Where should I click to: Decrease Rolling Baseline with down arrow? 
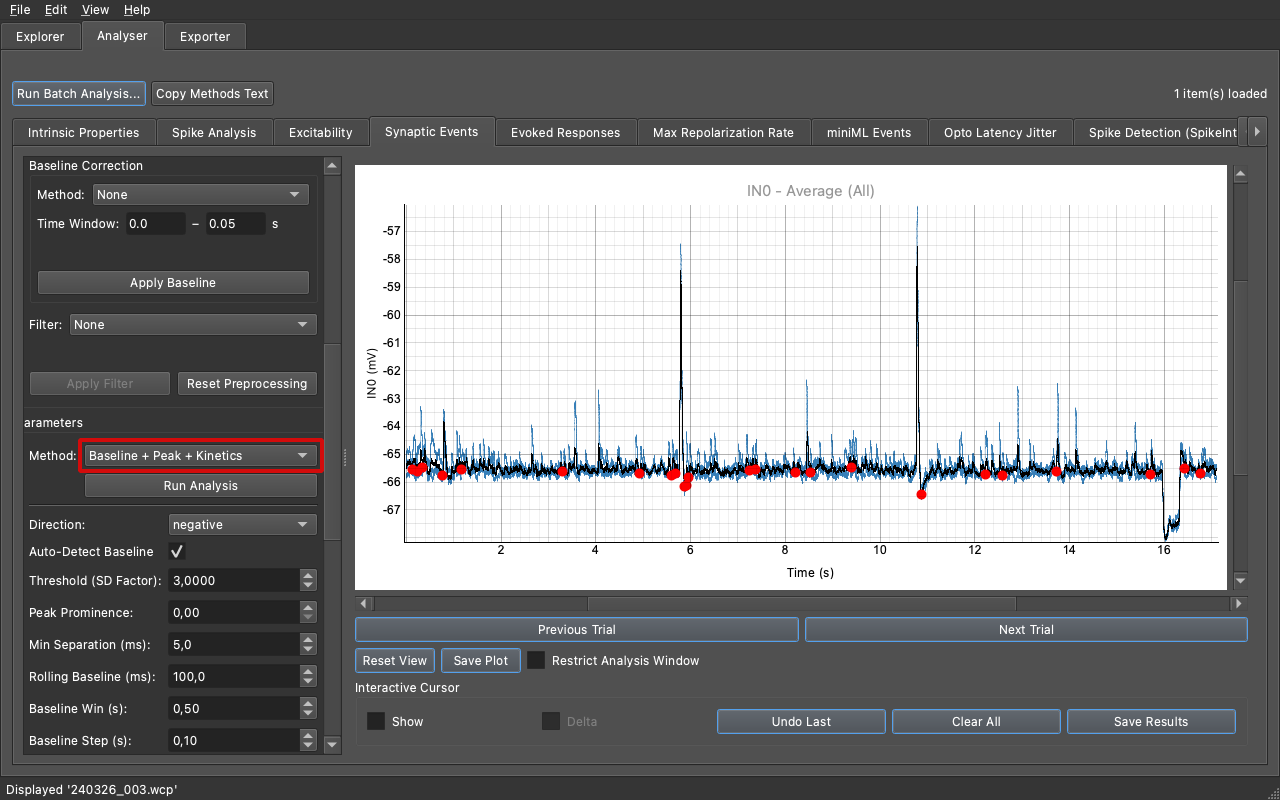pyautogui.click(x=309, y=682)
